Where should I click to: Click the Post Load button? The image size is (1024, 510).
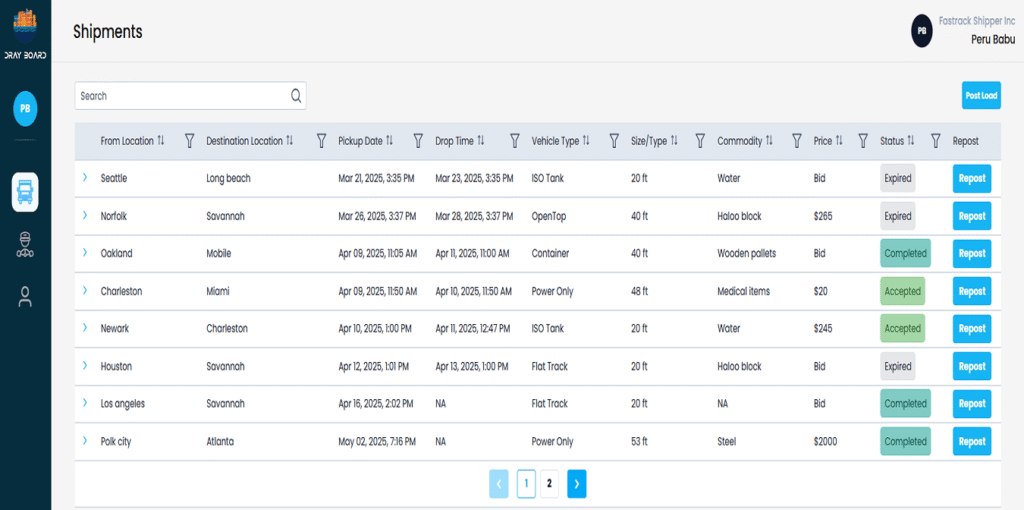tap(980, 96)
